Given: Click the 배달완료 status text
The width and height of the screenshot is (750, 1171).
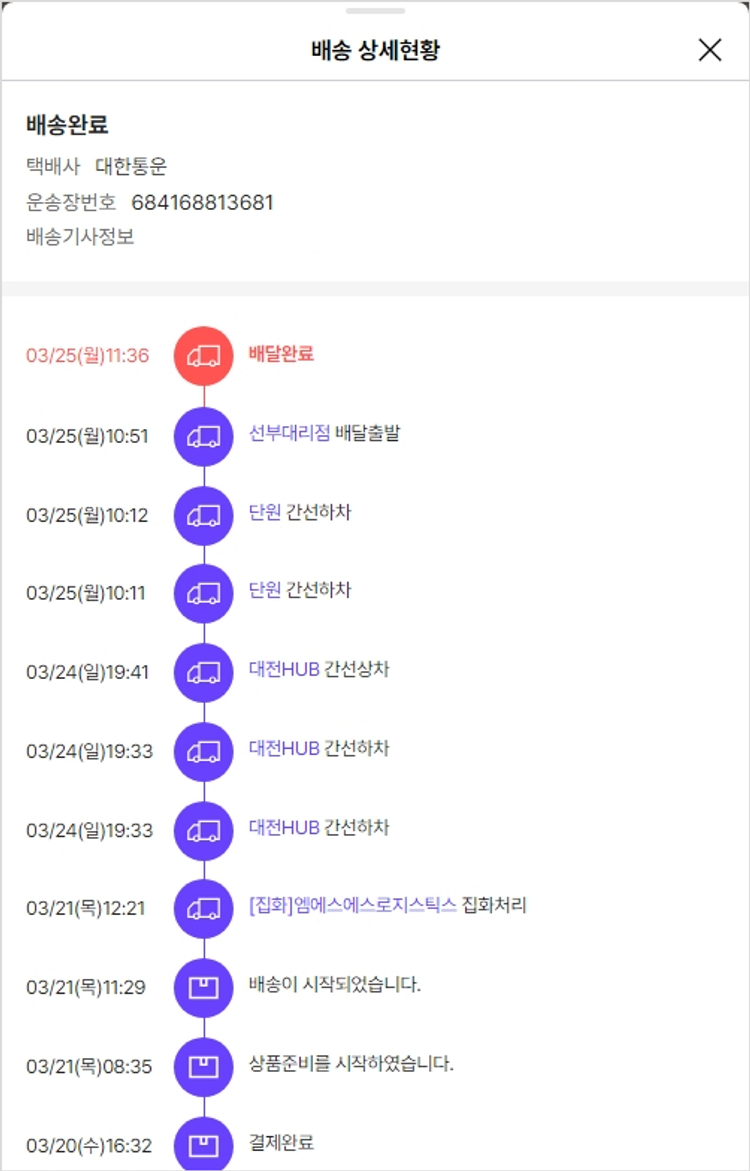Looking at the screenshot, I should tap(281, 354).
